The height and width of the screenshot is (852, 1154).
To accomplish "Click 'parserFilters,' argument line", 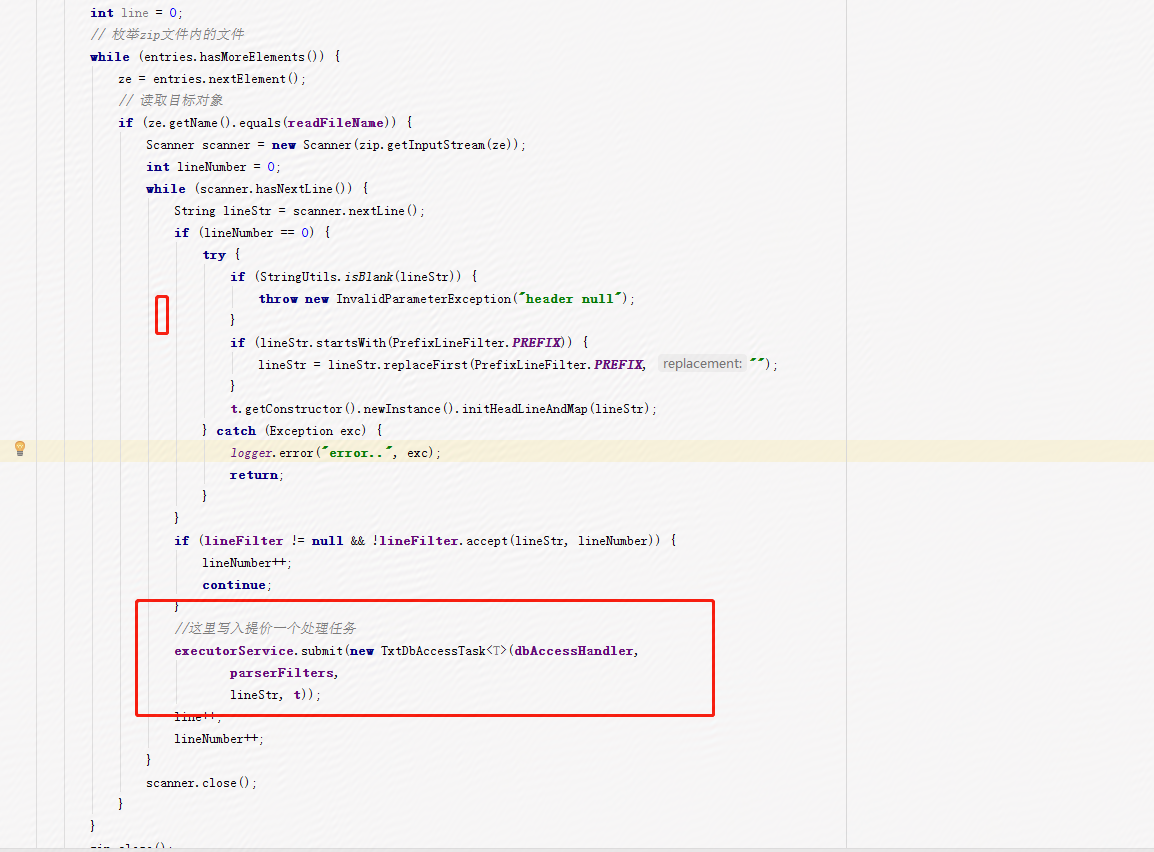I will (x=284, y=673).
